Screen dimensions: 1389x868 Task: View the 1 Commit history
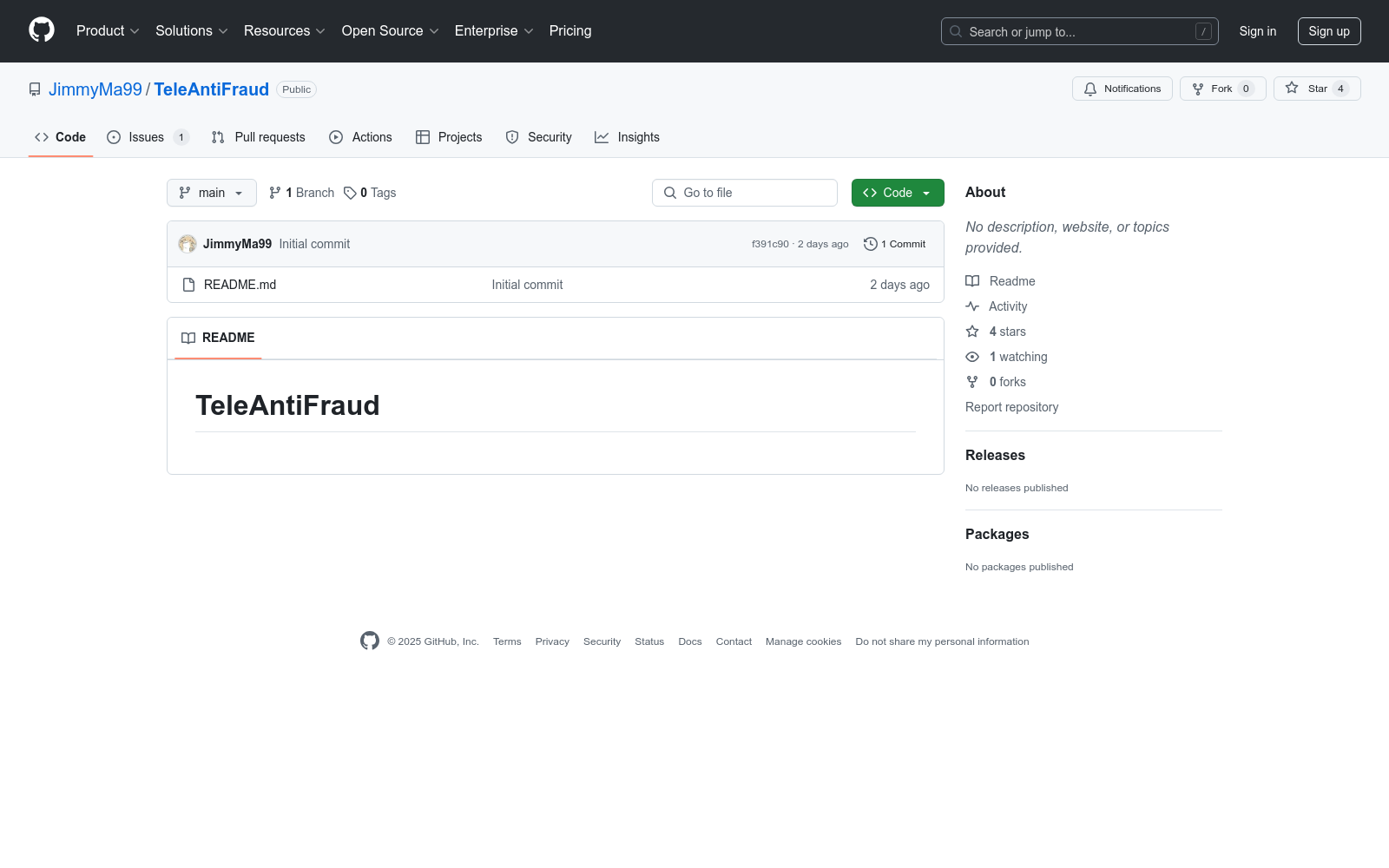coord(895,244)
